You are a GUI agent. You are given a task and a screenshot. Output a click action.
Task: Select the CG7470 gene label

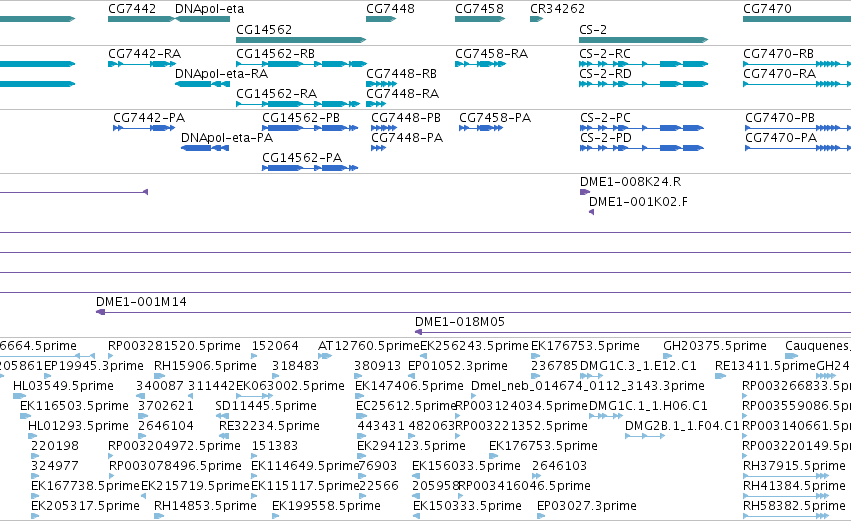767,9
